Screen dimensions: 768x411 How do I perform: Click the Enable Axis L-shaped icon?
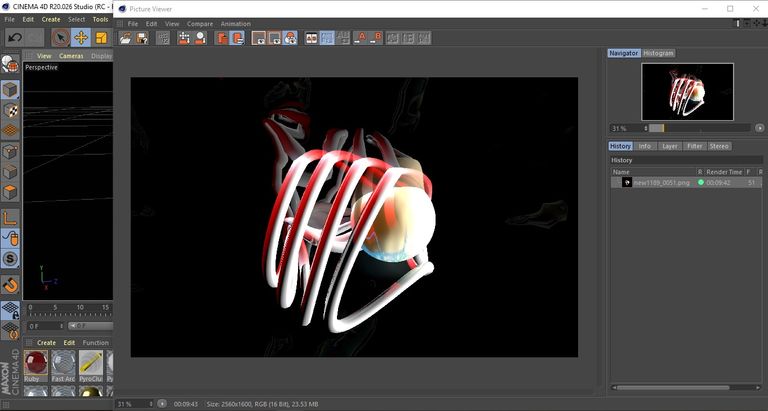tap(10, 218)
